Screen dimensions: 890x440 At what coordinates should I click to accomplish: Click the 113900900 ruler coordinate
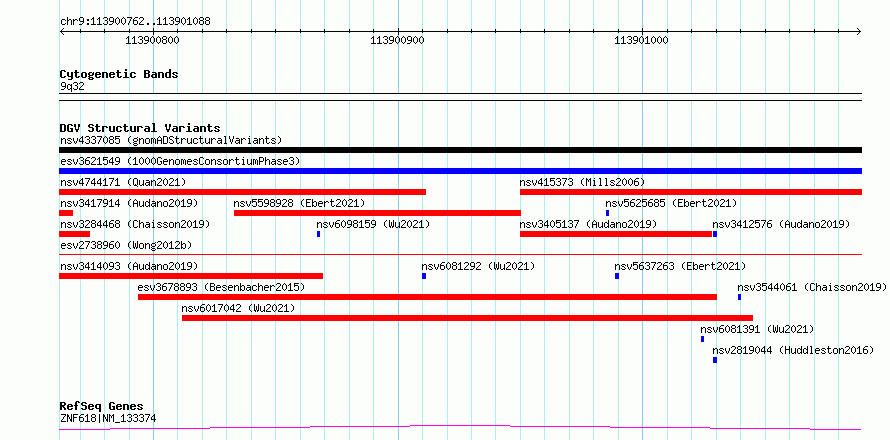(x=397, y=41)
